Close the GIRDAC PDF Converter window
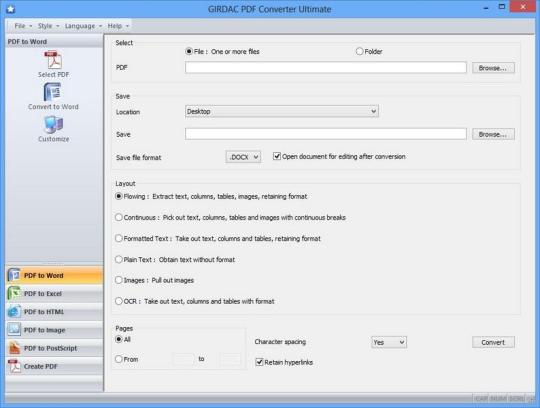 523,7
